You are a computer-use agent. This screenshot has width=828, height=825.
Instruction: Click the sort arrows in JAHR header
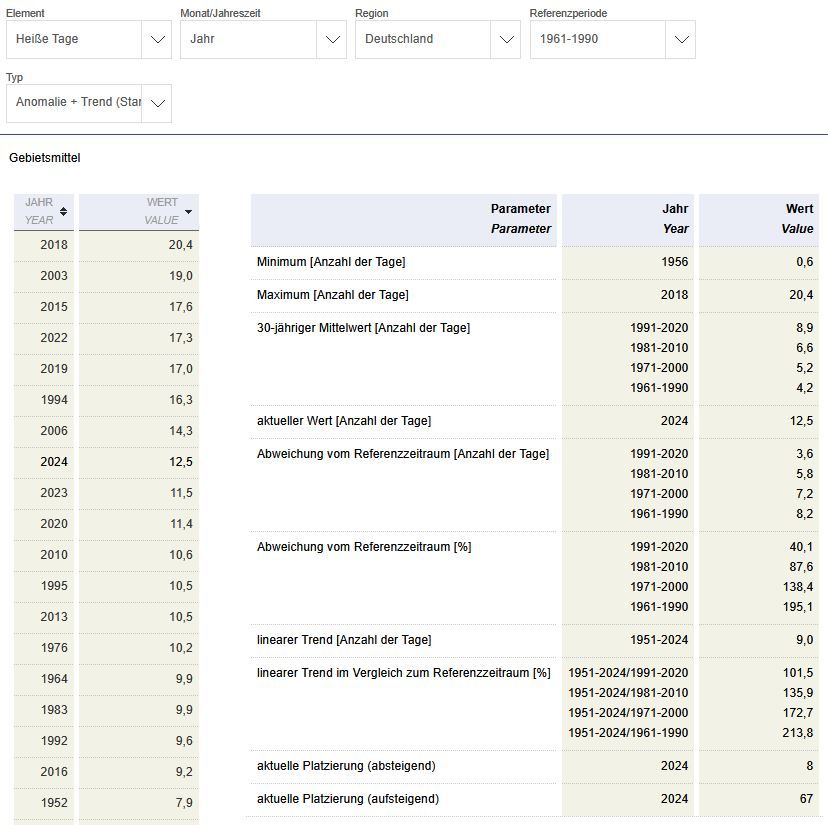pos(64,211)
